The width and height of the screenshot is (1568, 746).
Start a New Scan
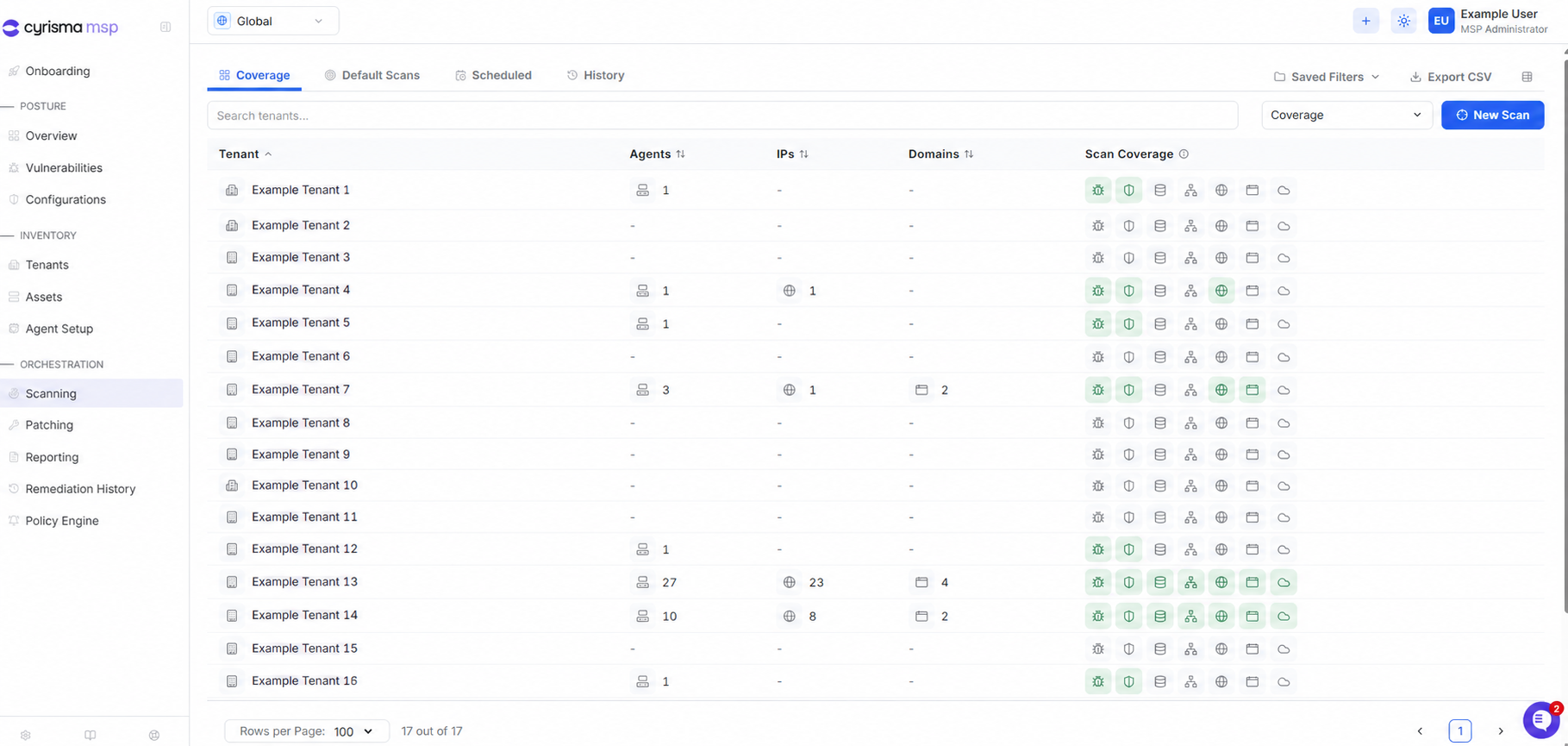point(1492,115)
